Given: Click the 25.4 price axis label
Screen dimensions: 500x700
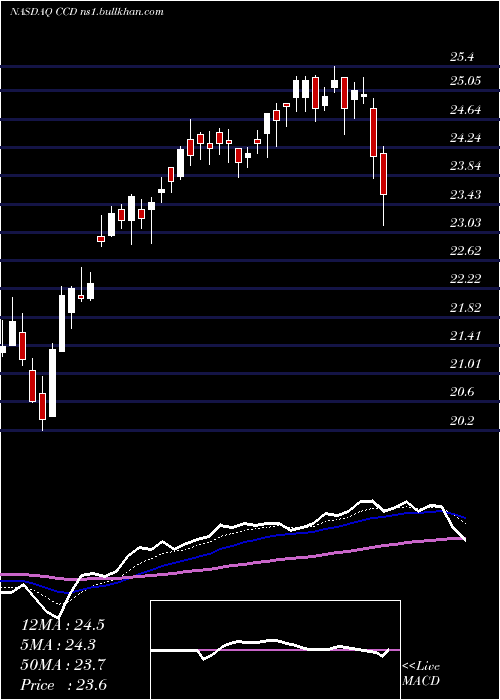Looking at the screenshot, I should (x=462, y=57).
